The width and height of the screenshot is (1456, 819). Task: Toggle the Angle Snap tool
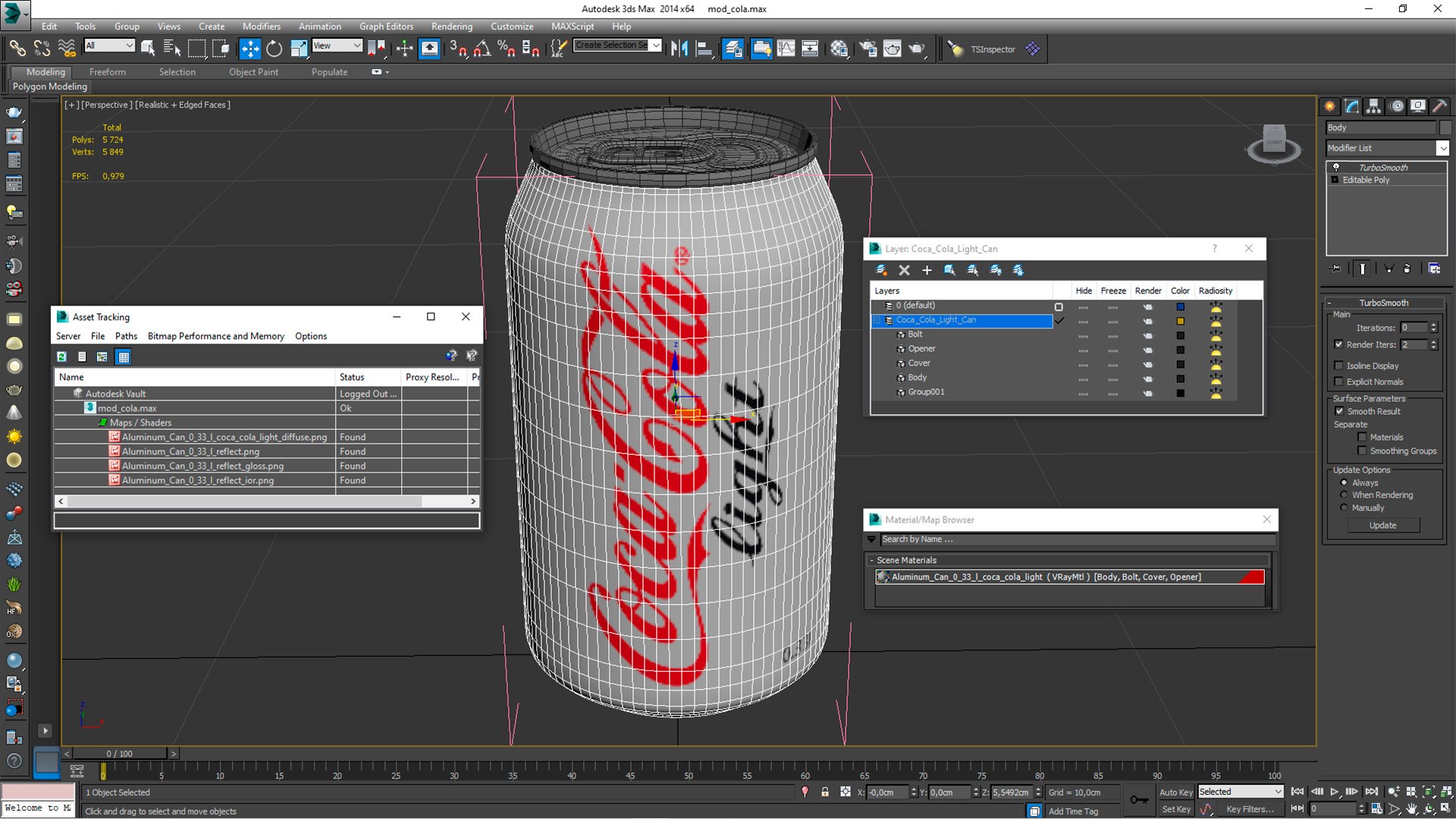coord(482,49)
